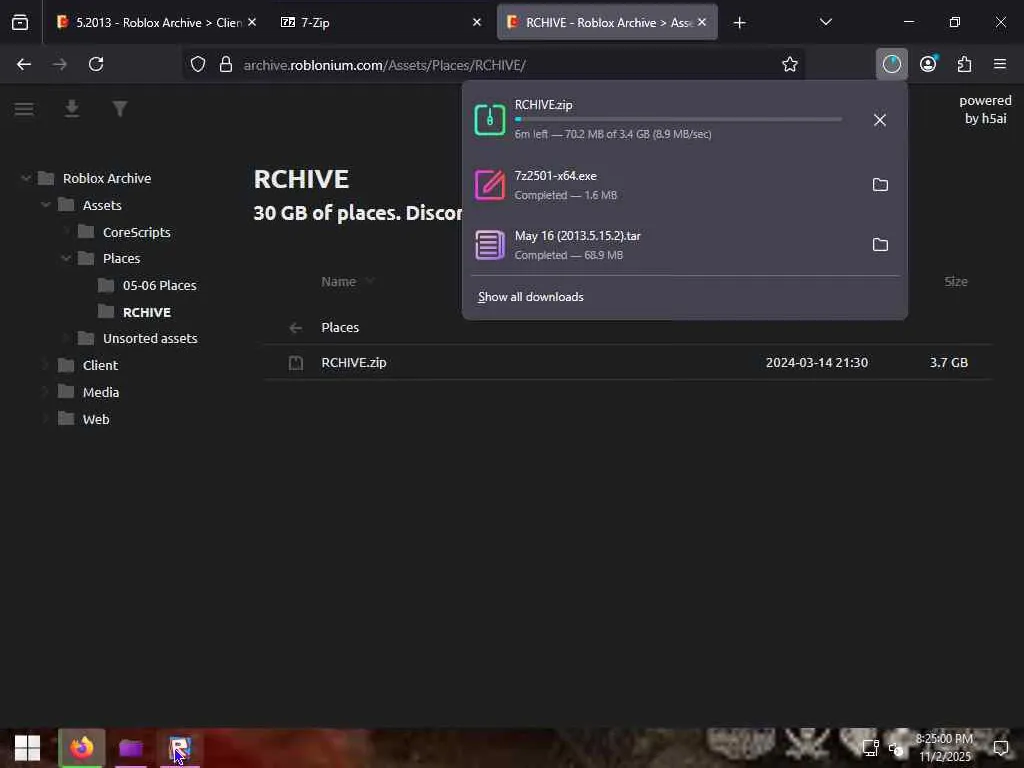Open the Firefox application menu

pyautogui.click(x=1000, y=64)
